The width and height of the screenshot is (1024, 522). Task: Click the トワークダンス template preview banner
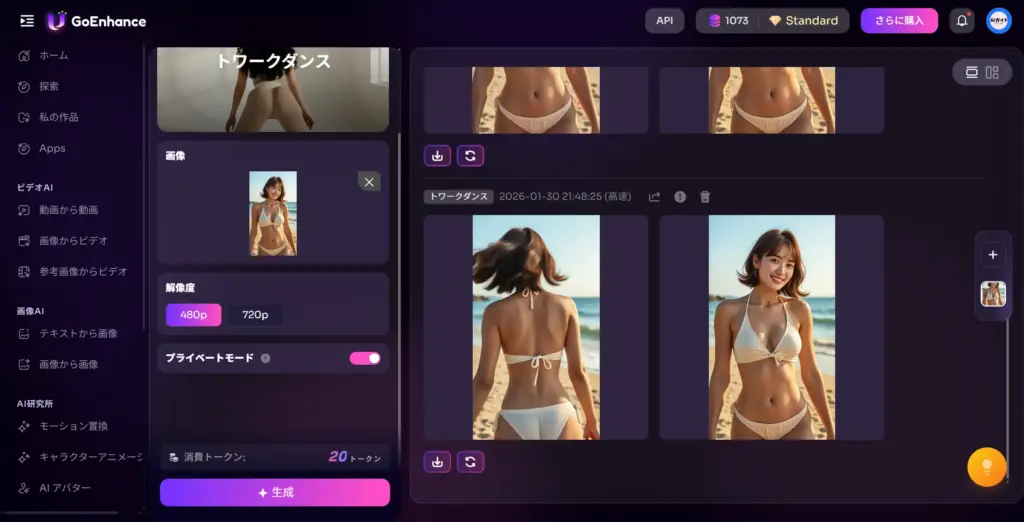pyautogui.click(x=273, y=90)
